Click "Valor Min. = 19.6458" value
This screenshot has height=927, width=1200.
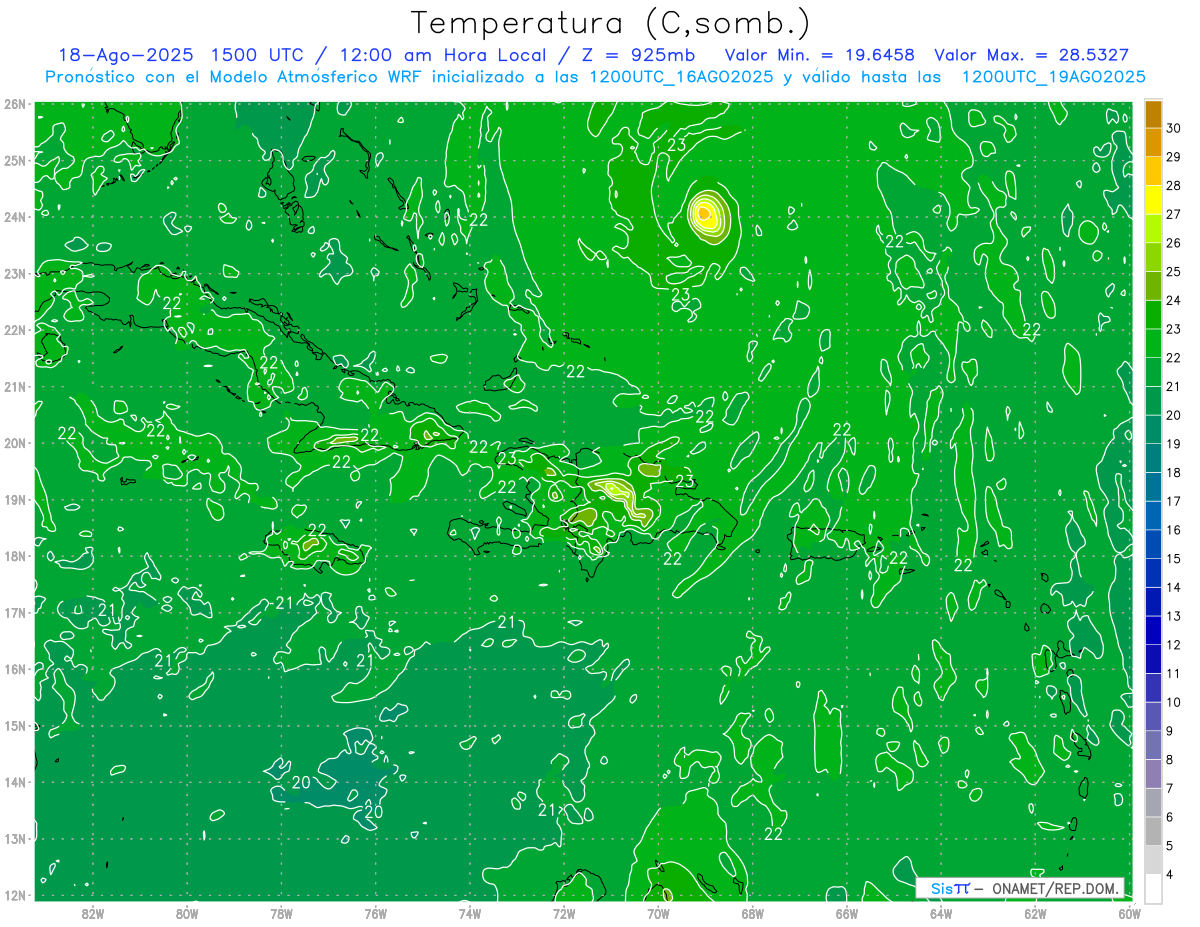pos(820,55)
